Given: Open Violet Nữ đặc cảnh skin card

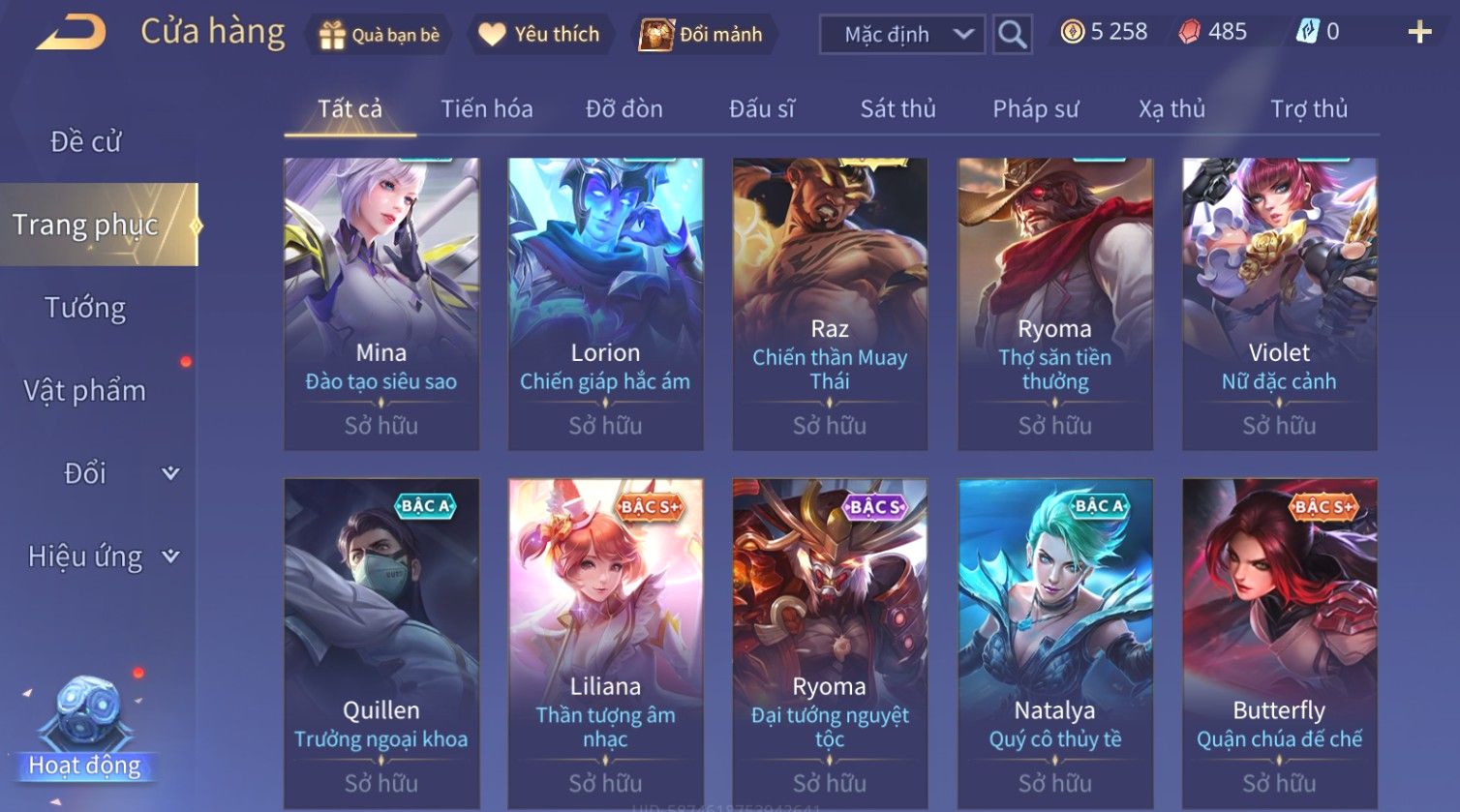Looking at the screenshot, I should 1279,304.
